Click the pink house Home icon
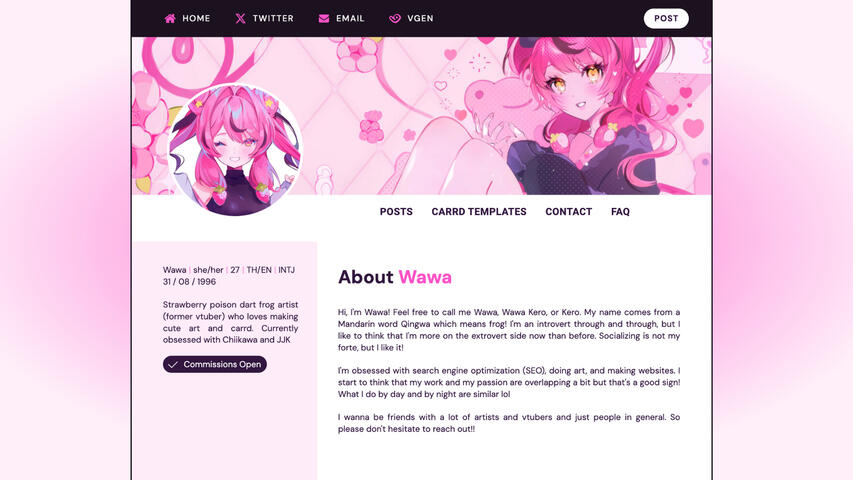Viewport: 853px width, 480px height. click(x=170, y=19)
